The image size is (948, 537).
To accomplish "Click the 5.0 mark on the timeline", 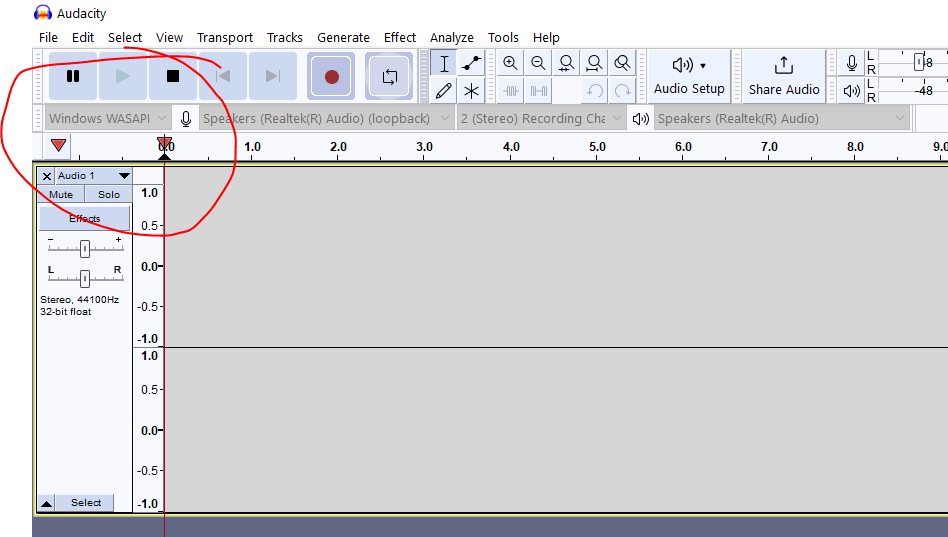I will 597,147.
